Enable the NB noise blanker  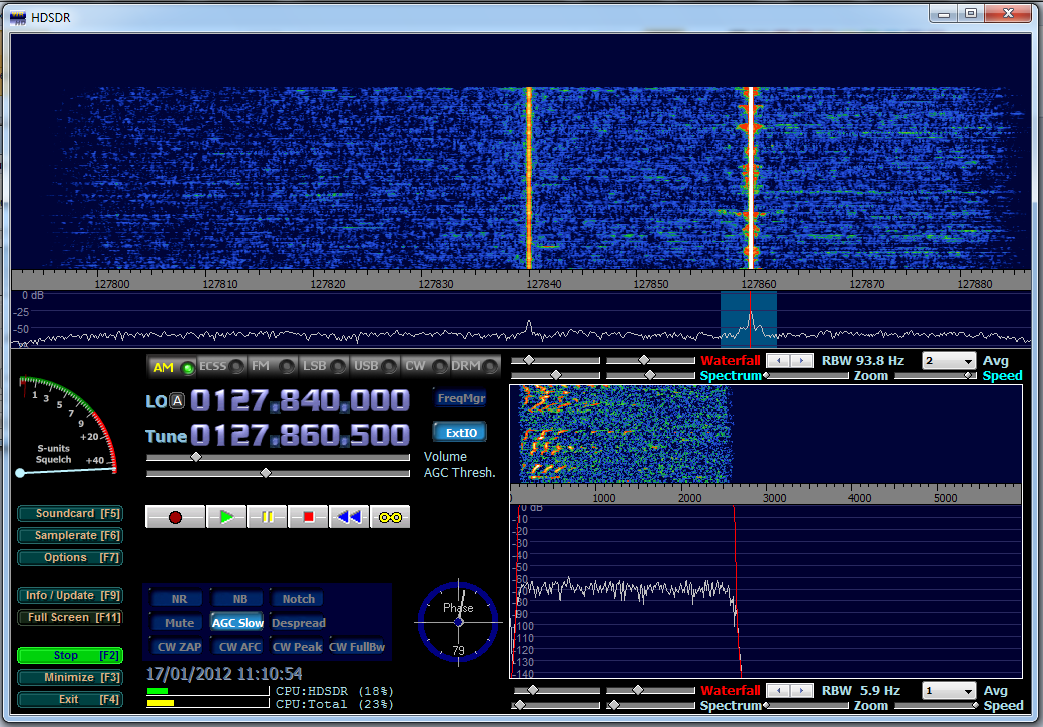point(239,599)
